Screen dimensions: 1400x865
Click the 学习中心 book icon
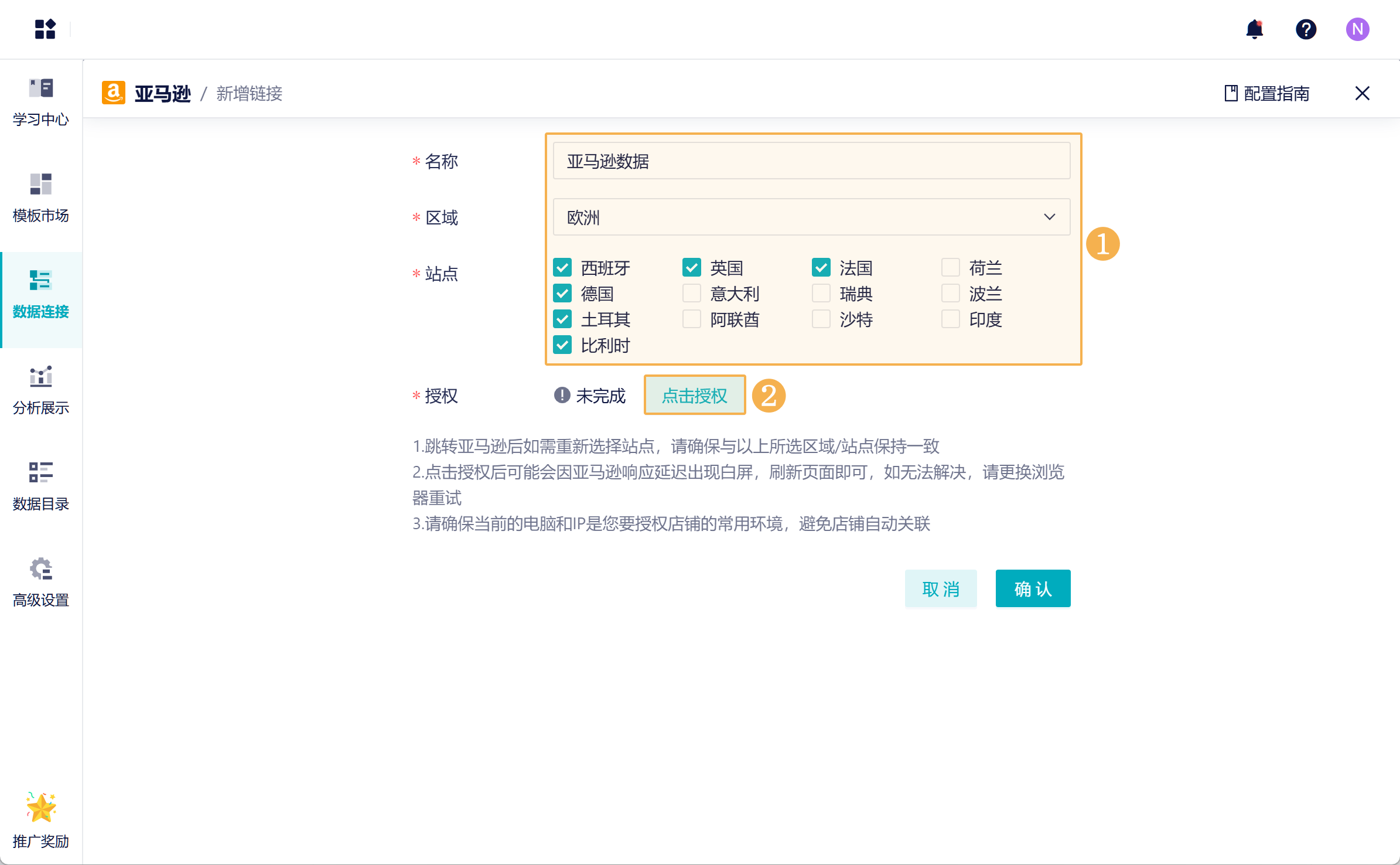coord(41,88)
